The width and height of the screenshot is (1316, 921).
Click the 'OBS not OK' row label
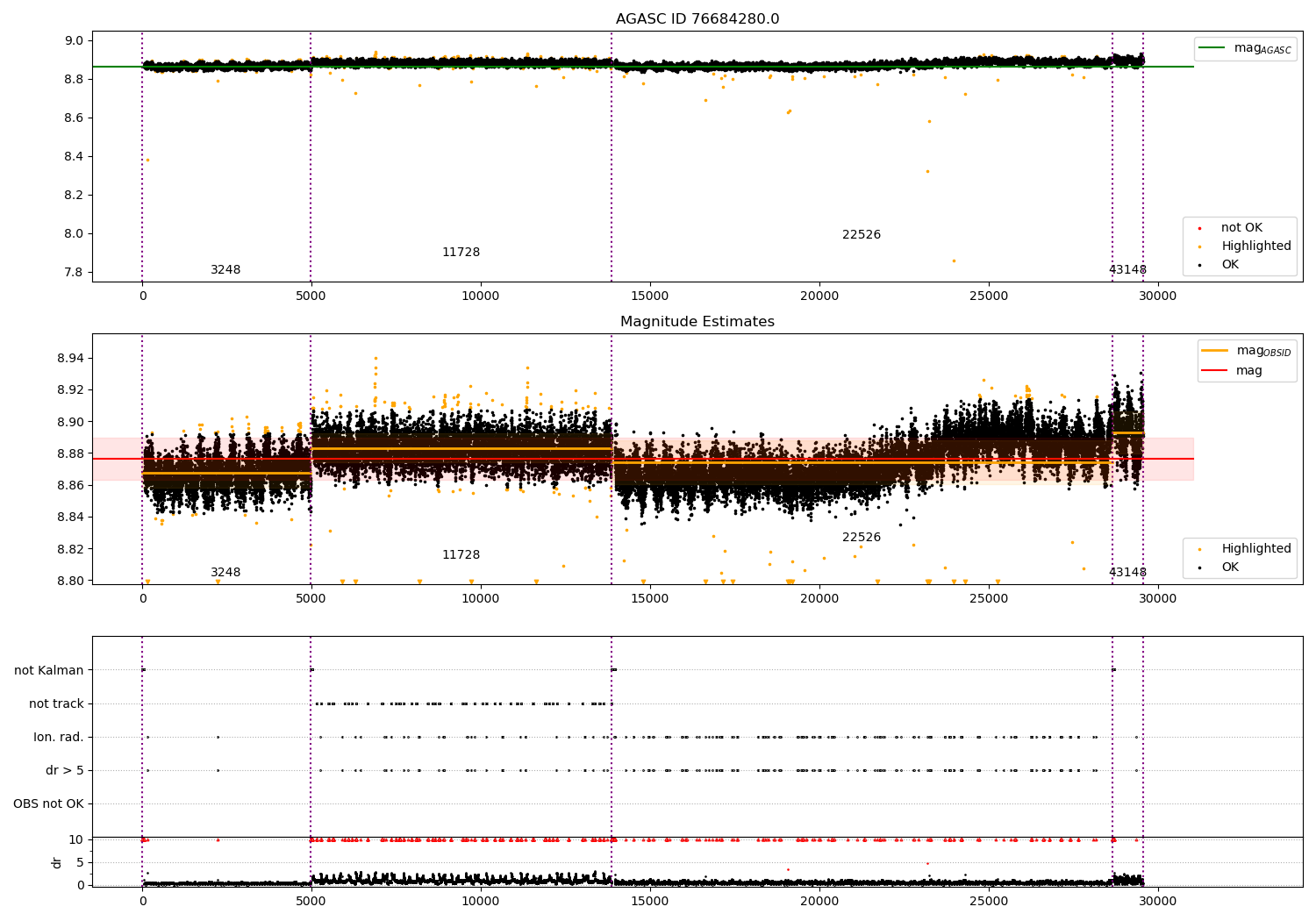[x=48, y=804]
